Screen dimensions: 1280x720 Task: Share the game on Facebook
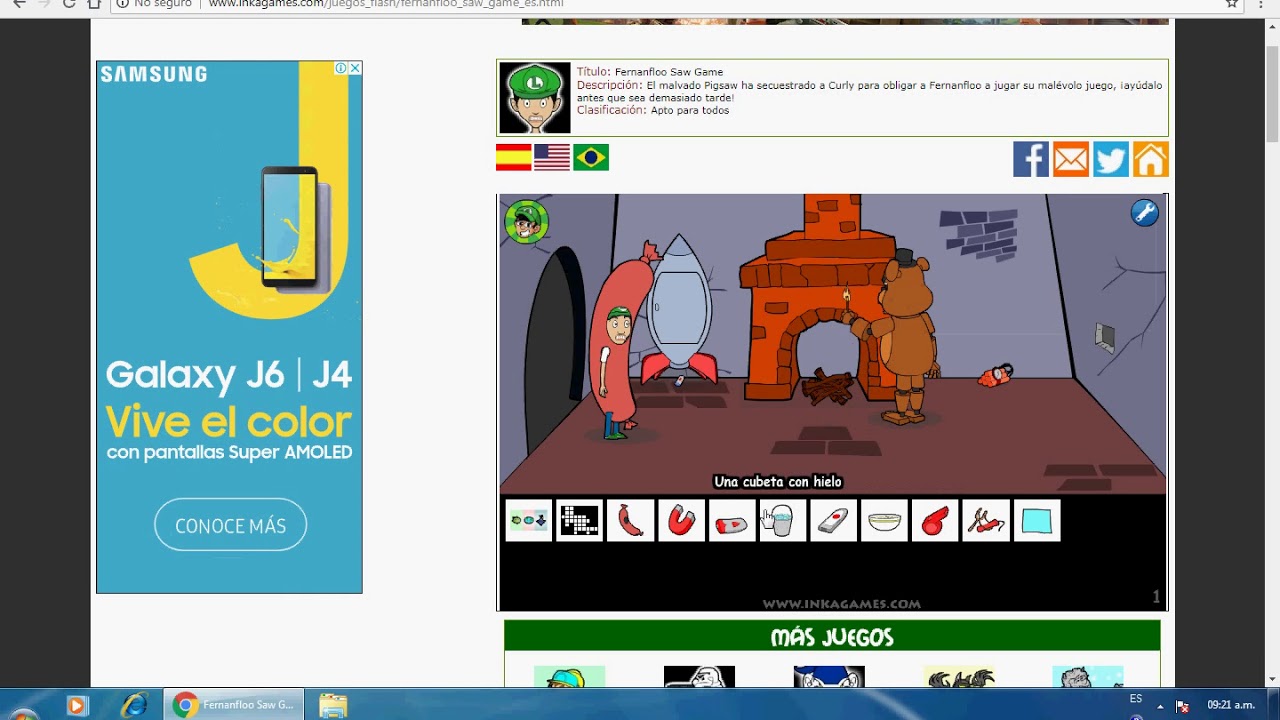[x=1031, y=159]
